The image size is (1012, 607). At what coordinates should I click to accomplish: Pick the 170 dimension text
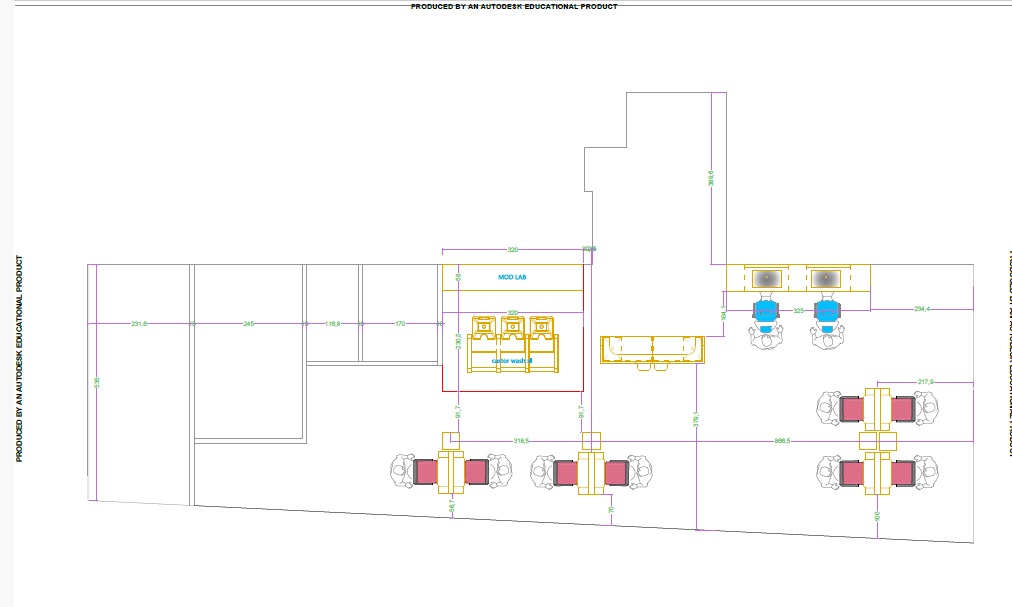400,324
